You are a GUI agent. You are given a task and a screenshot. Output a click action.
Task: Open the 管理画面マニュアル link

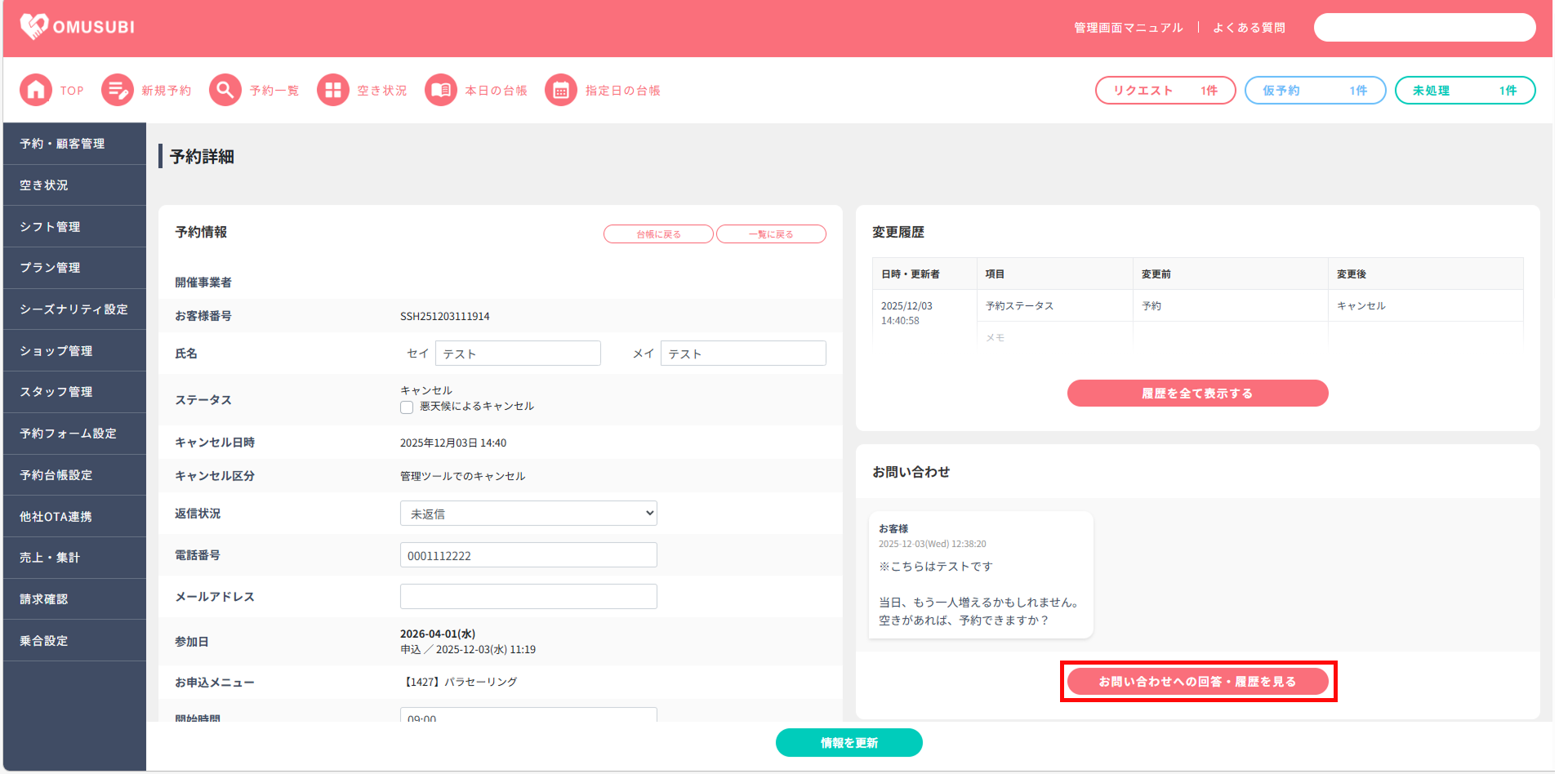pos(1128,28)
